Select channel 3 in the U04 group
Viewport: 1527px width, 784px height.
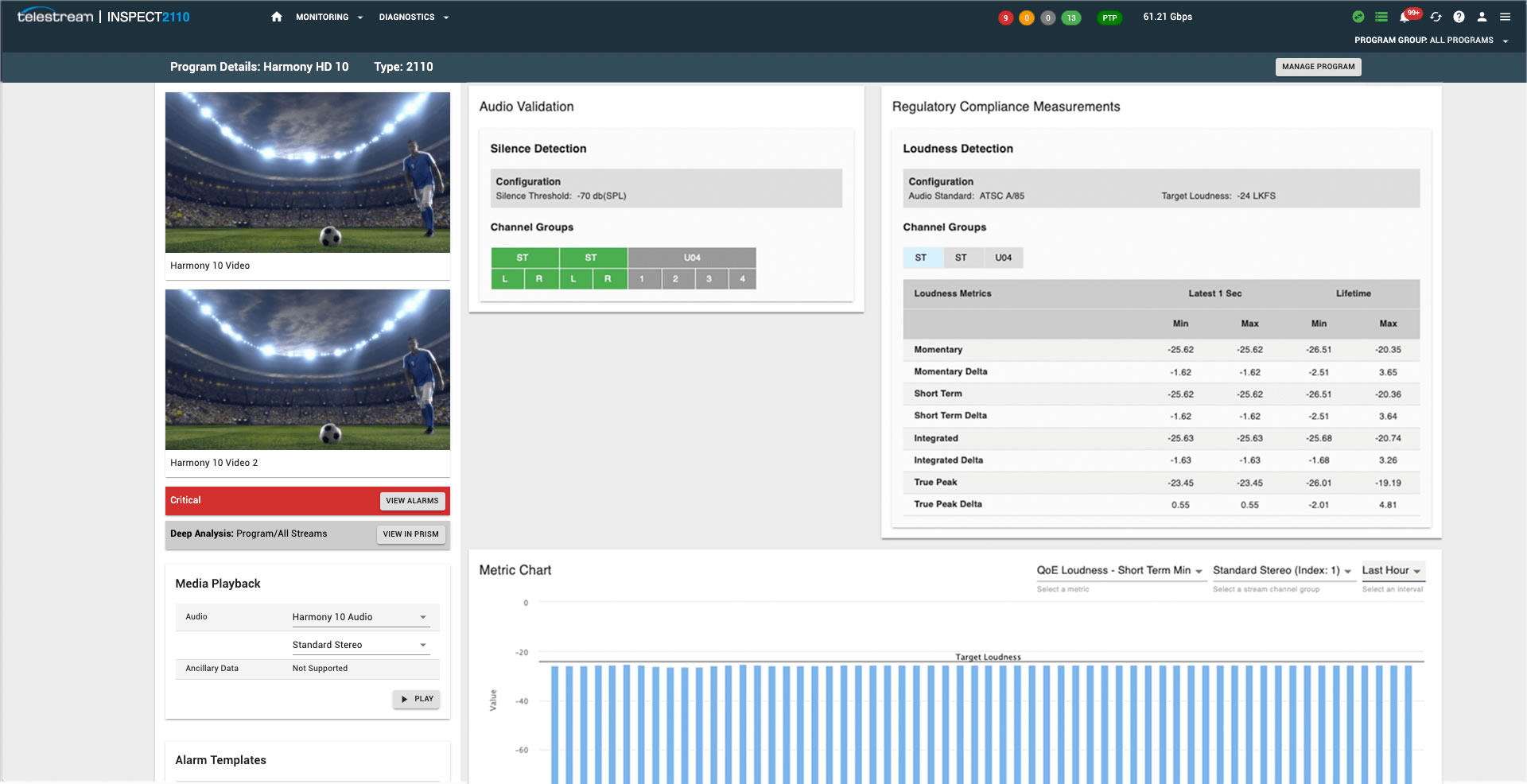(x=711, y=279)
